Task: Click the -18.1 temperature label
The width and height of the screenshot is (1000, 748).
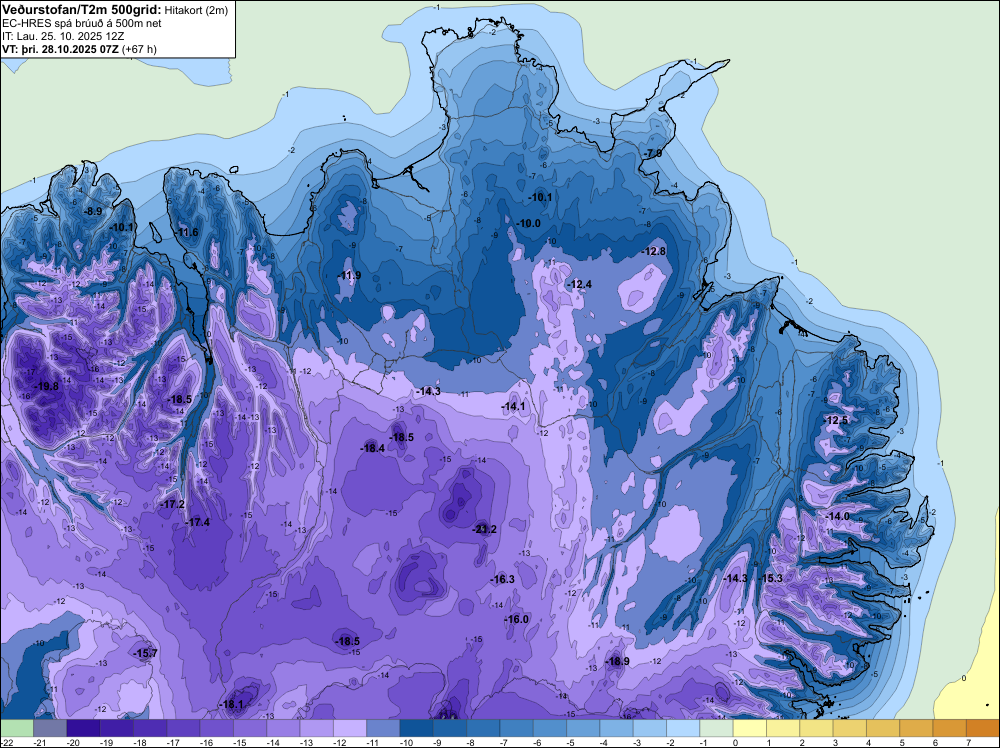Action: [x=231, y=705]
